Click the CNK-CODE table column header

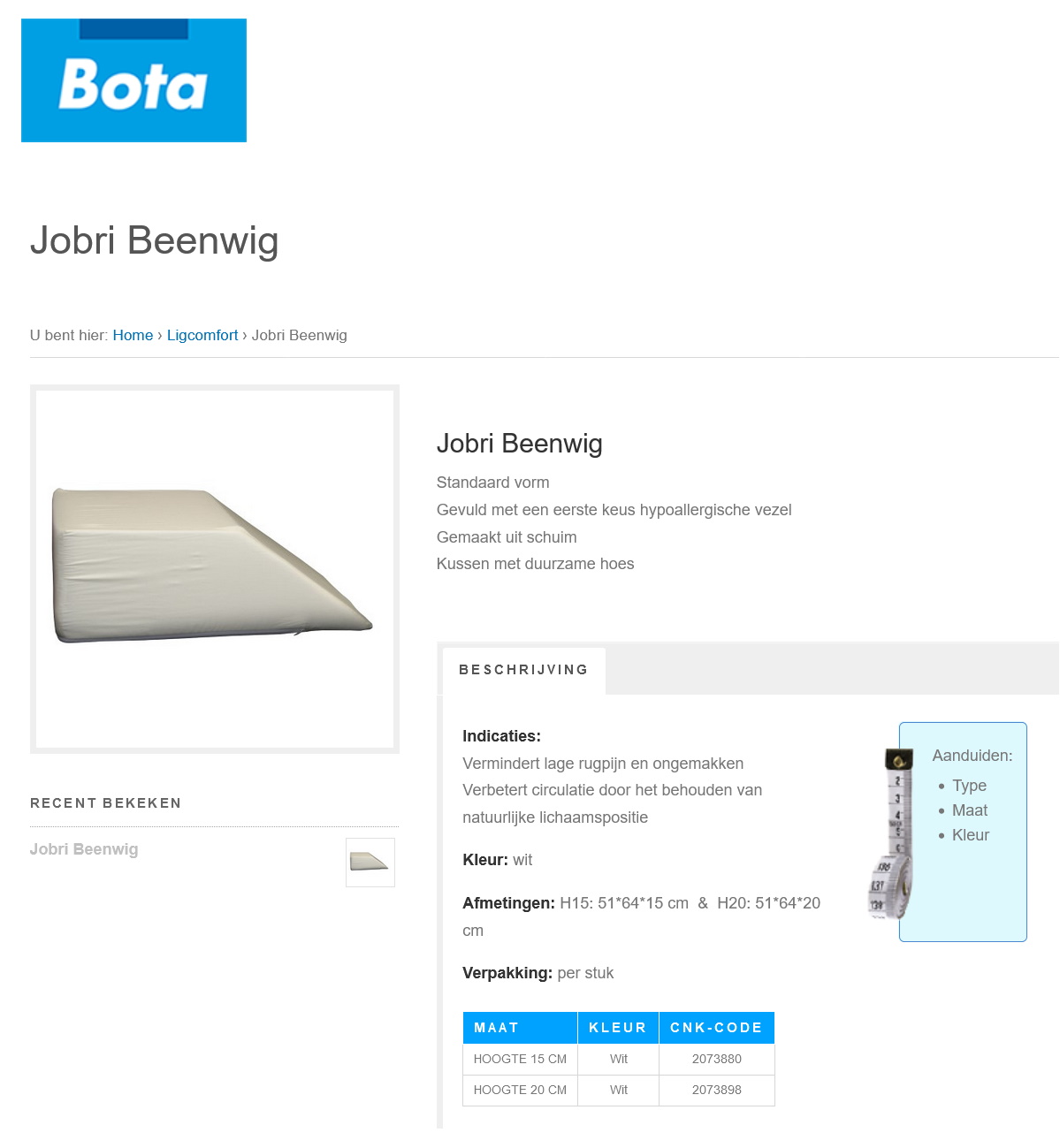[716, 1028]
